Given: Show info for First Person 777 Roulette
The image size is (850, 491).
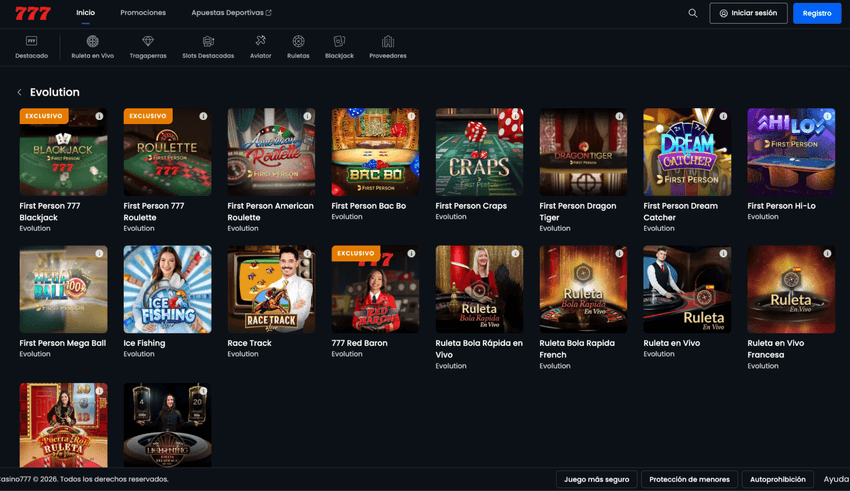Looking at the screenshot, I should pyautogui.click(x=203, y=116).
